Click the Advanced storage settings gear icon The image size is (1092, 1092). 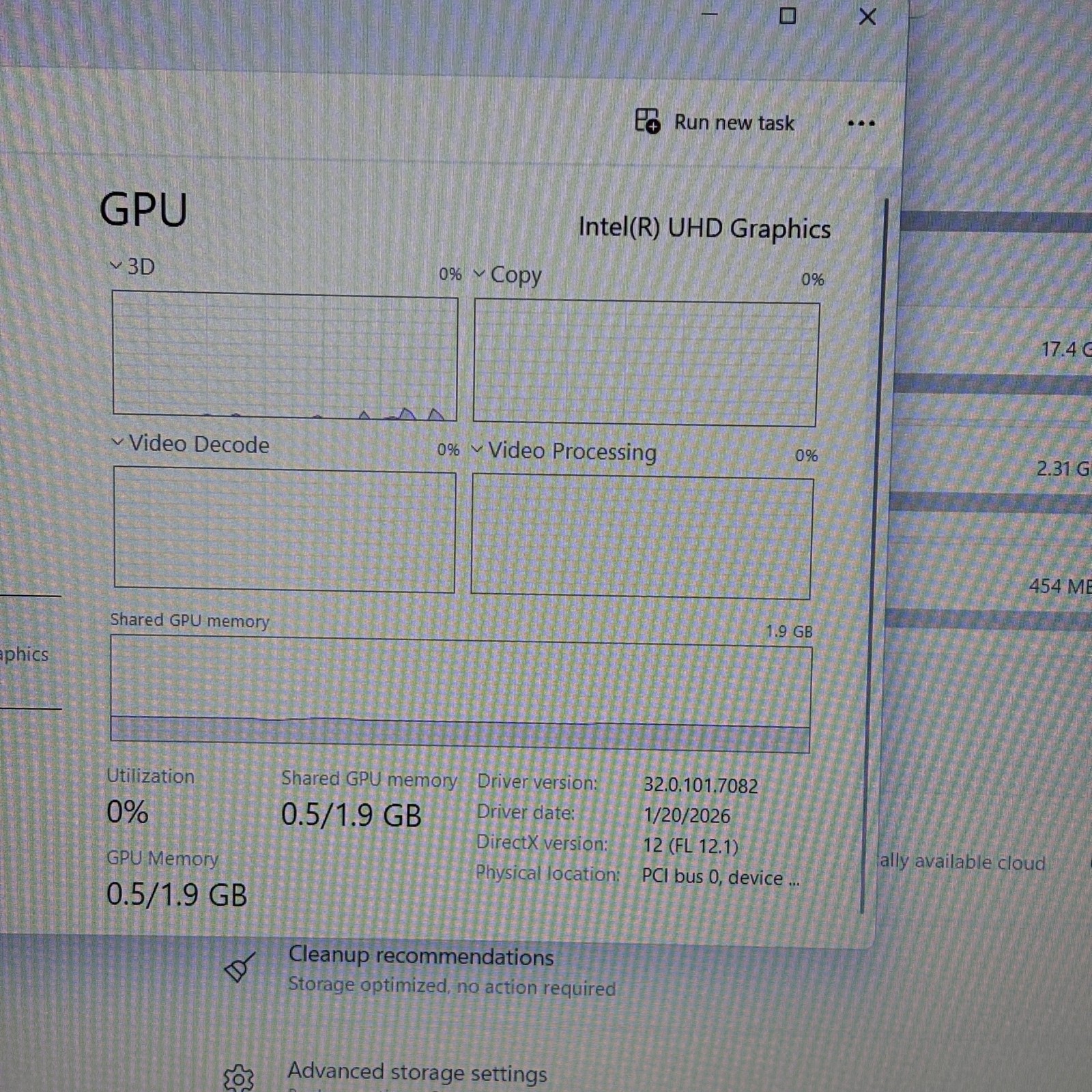coord(238,1078)
